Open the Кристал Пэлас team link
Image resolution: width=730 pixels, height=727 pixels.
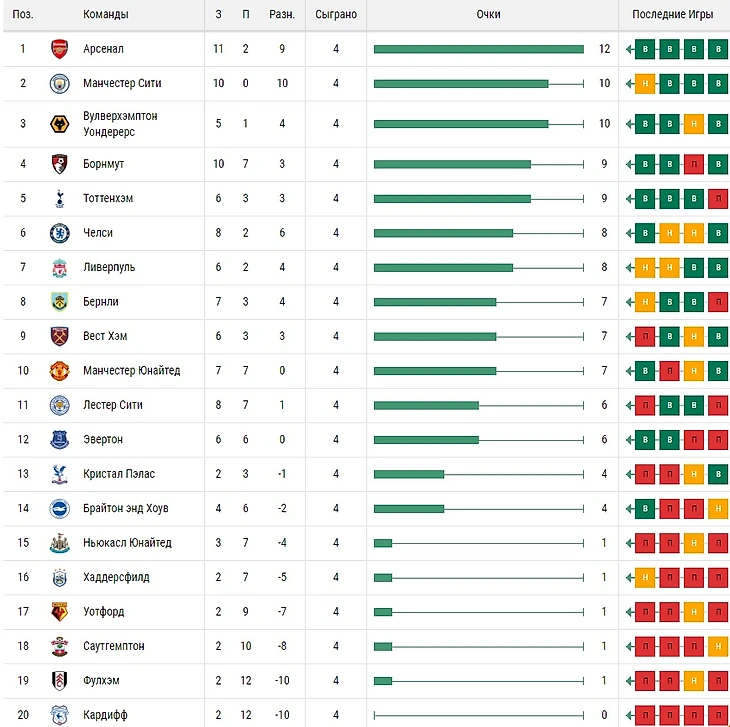(x=119, y=474)
